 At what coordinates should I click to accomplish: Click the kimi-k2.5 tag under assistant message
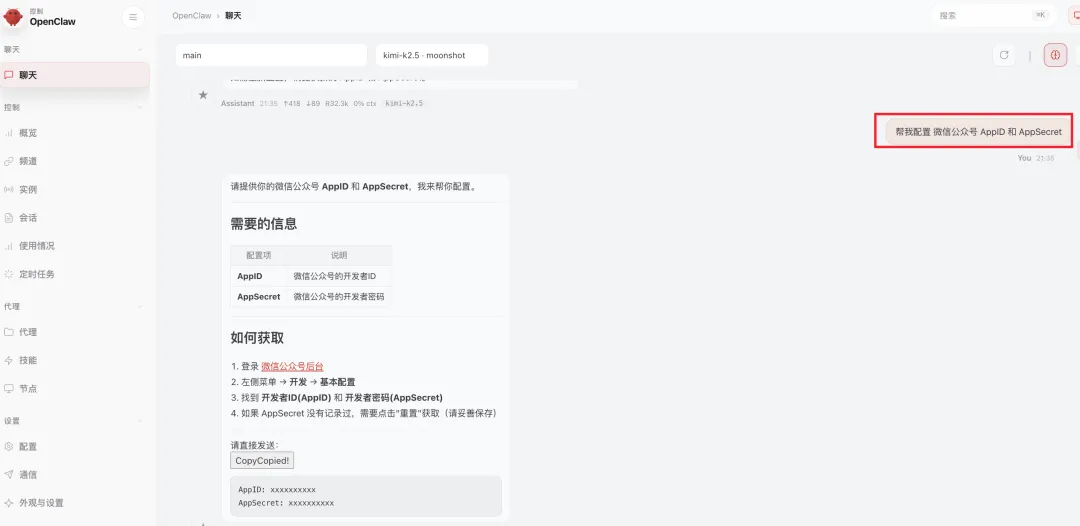[x=404, y=103]
